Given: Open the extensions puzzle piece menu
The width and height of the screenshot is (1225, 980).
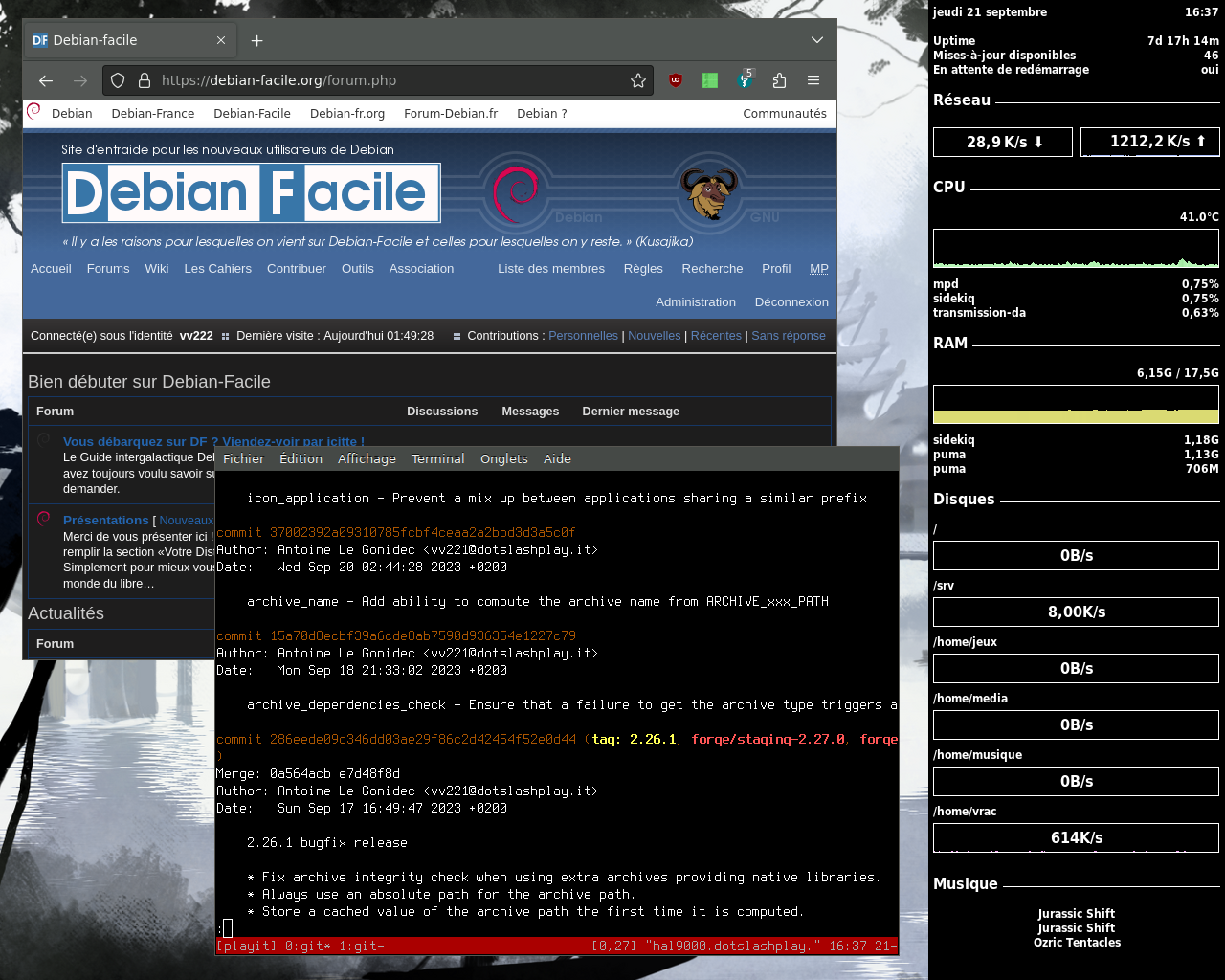Looking at the screenshot, I should 779,80.
